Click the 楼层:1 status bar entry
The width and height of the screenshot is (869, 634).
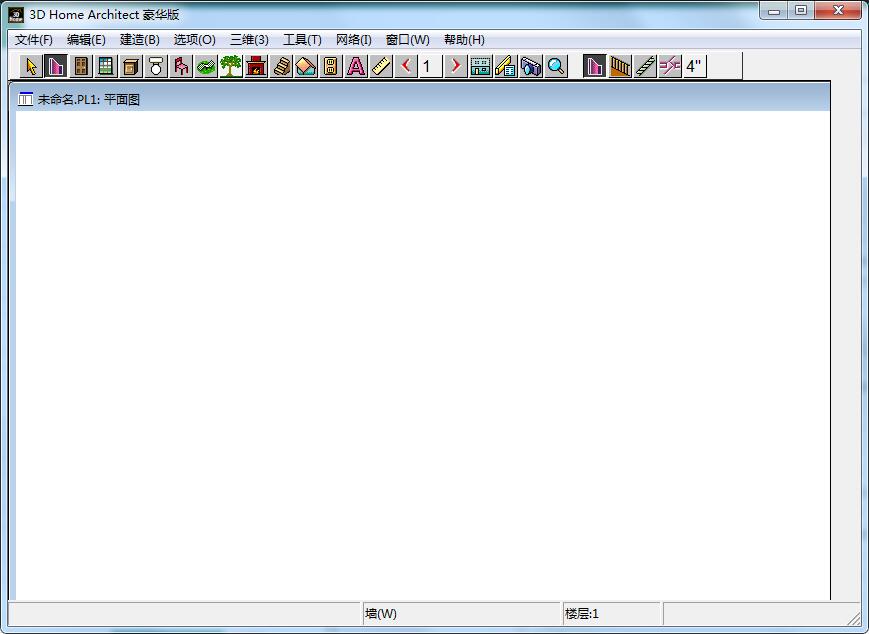581,613
